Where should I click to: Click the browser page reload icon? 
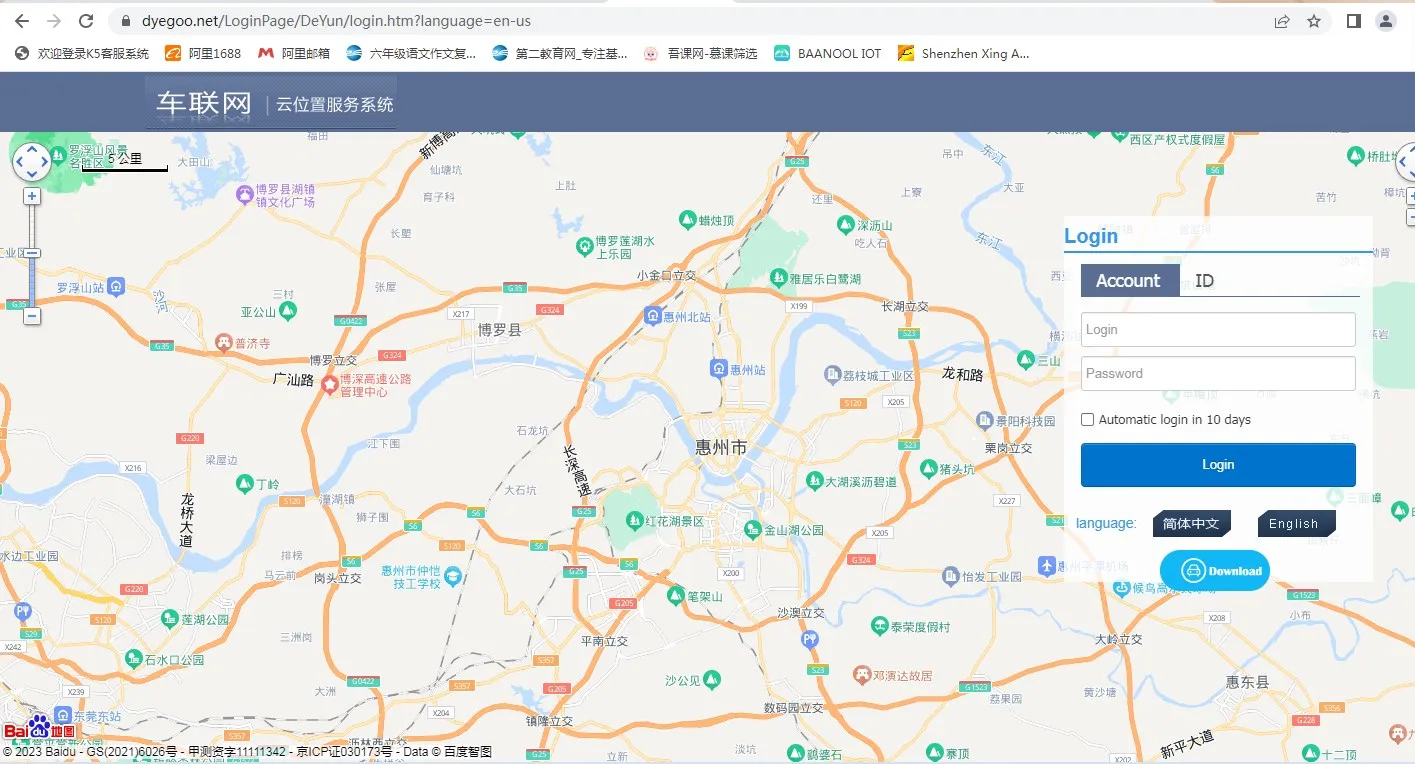(x=86, y=20)
